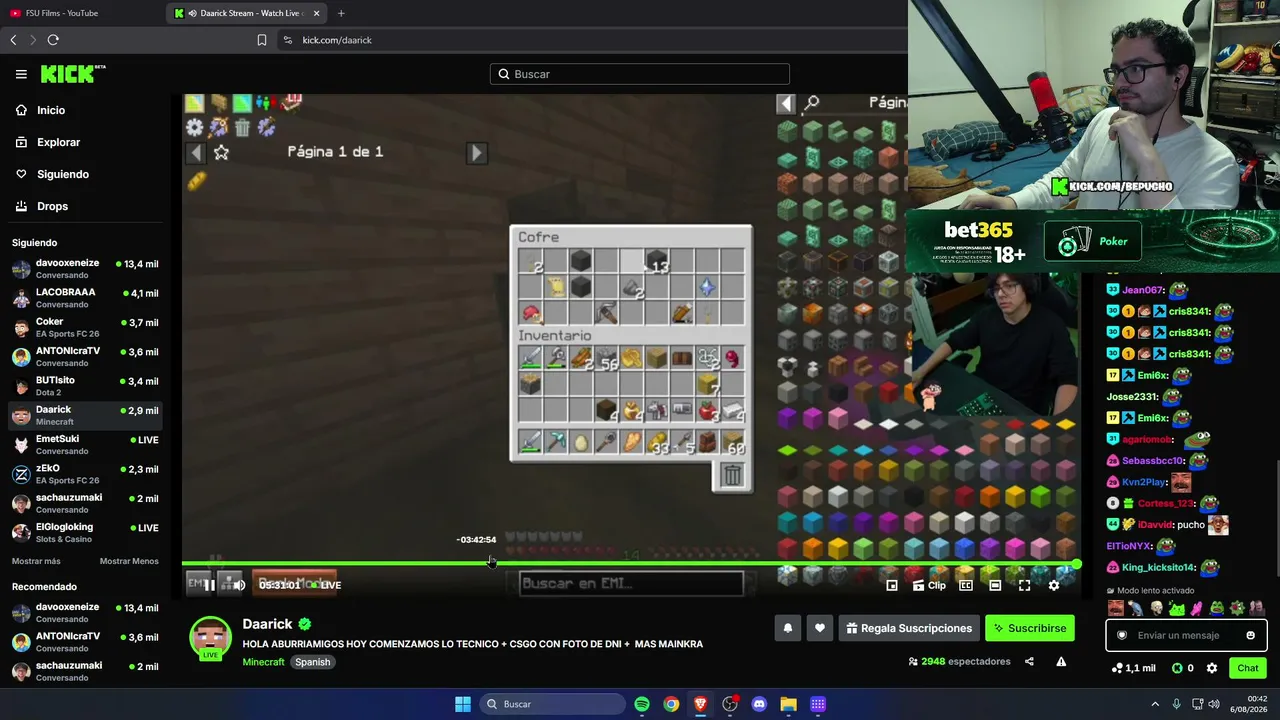This screenshot has width=1280, height=720.
Task: Show hidden system tray icons
Action: (1155, 704)
